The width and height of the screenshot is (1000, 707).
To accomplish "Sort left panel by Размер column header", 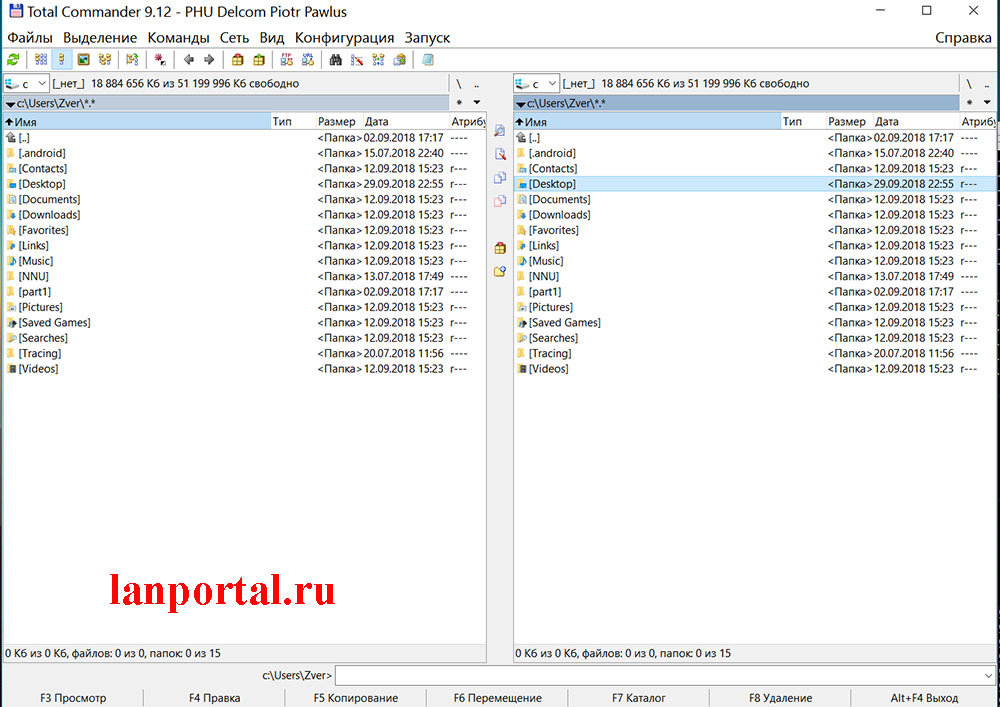I will point(339,121).
